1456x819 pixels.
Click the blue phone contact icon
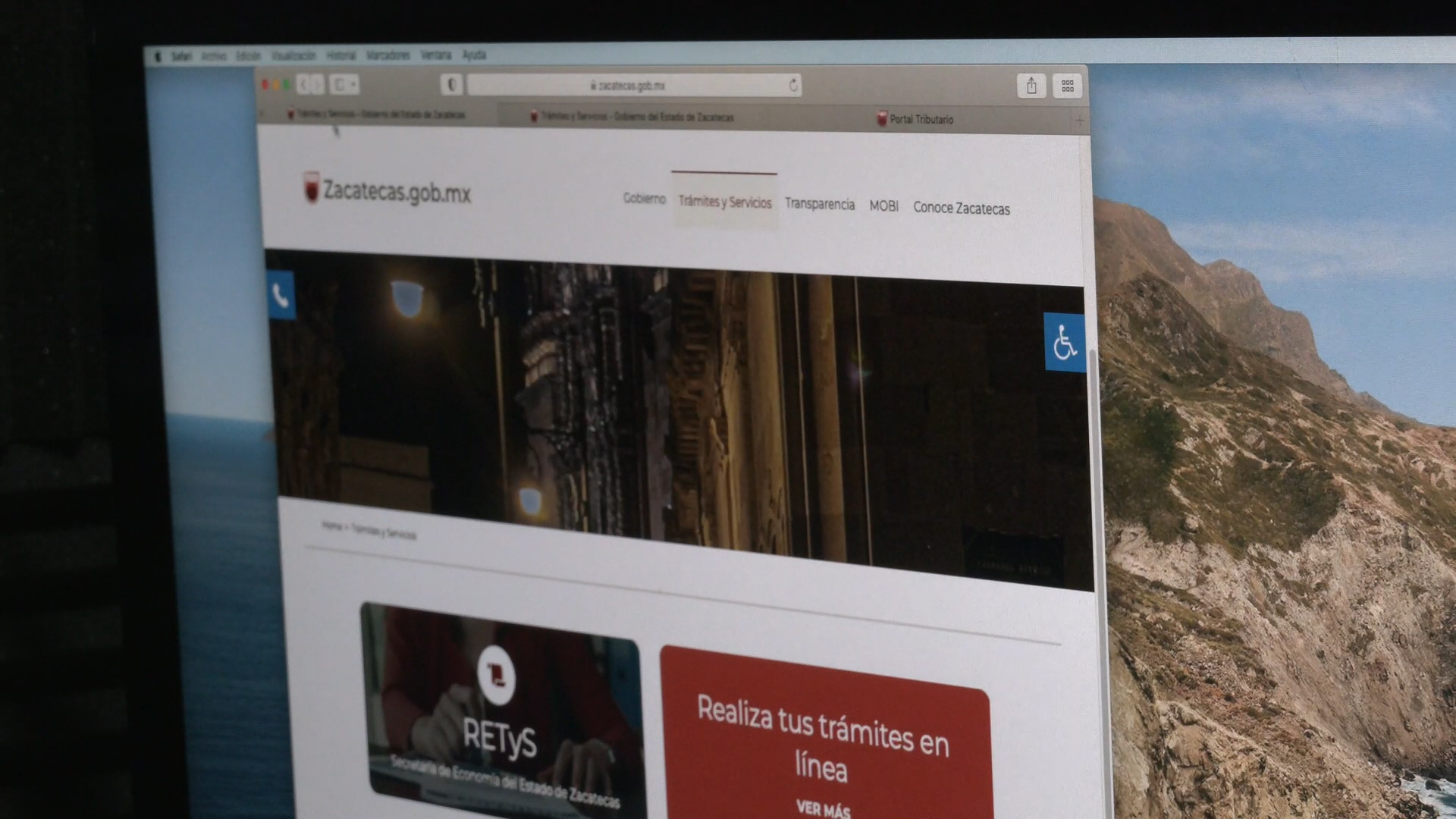pos(281,296)
